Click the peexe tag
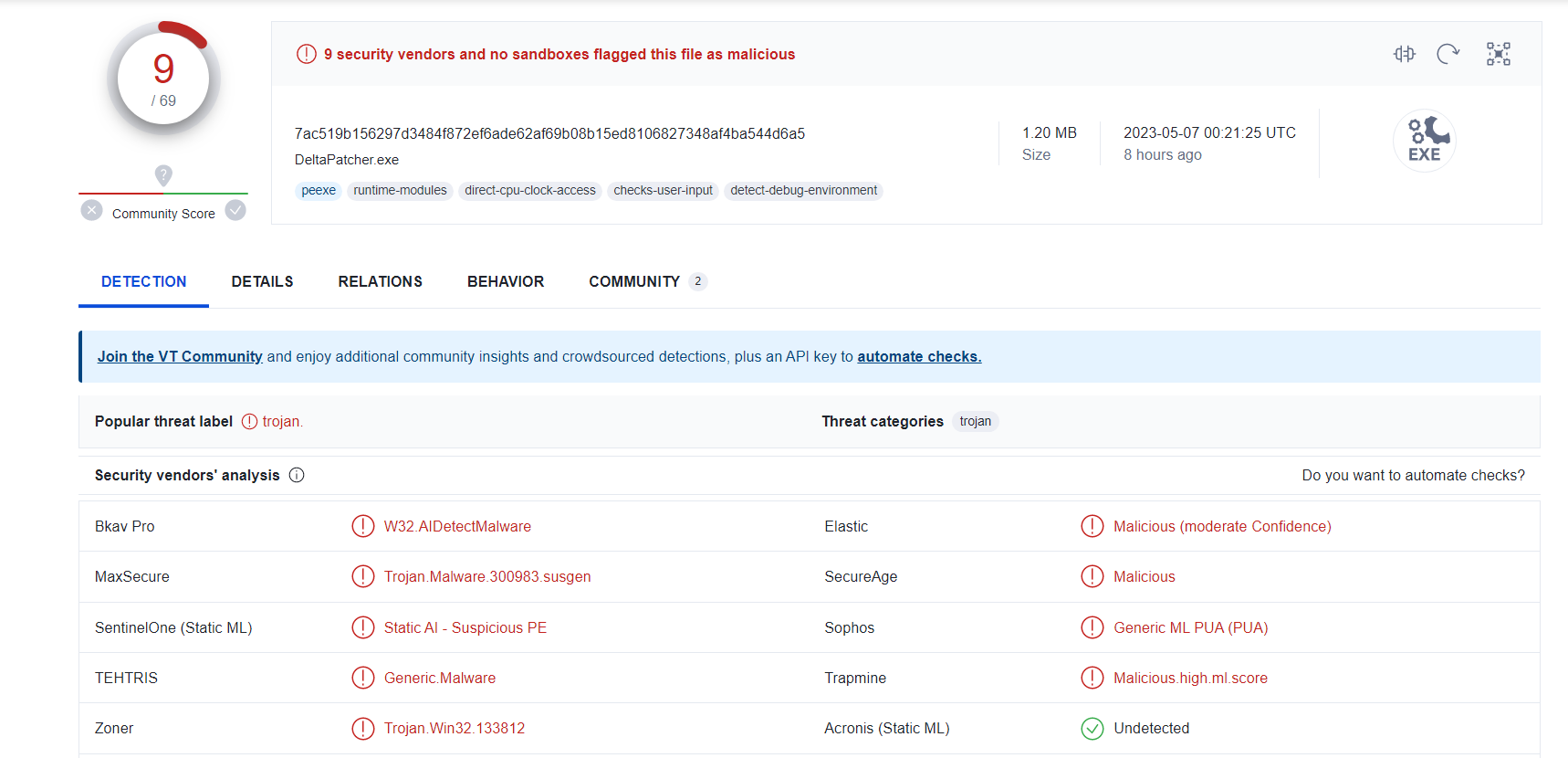The height and width of the screenshot is (758, 1568). (x=319, y=190)
